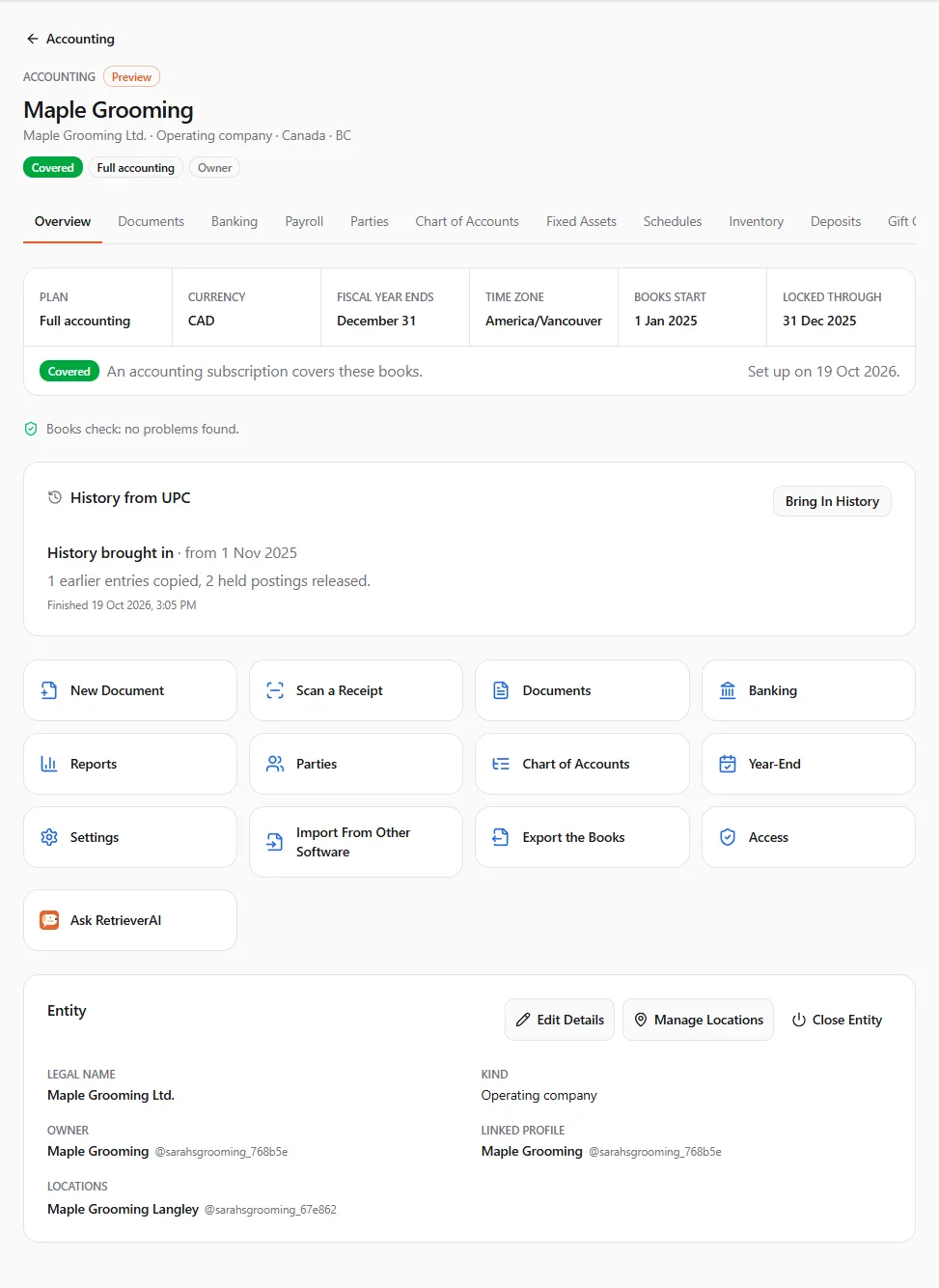The width and height of the screenshot is (939, 1288).
Task: Select the Inventory tab
Action: [757, 221]
